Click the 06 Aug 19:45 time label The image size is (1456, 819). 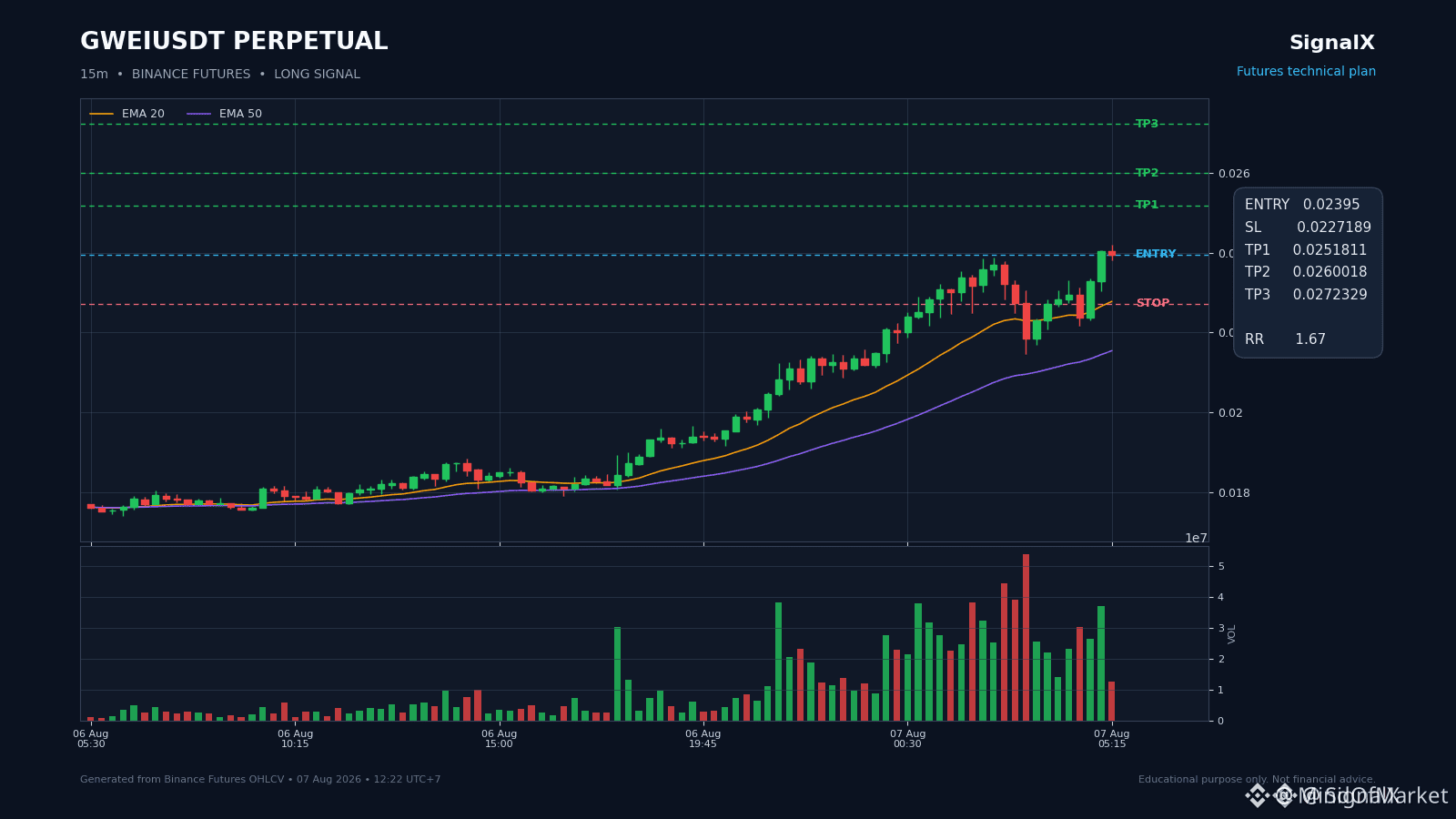pos(703,739)
